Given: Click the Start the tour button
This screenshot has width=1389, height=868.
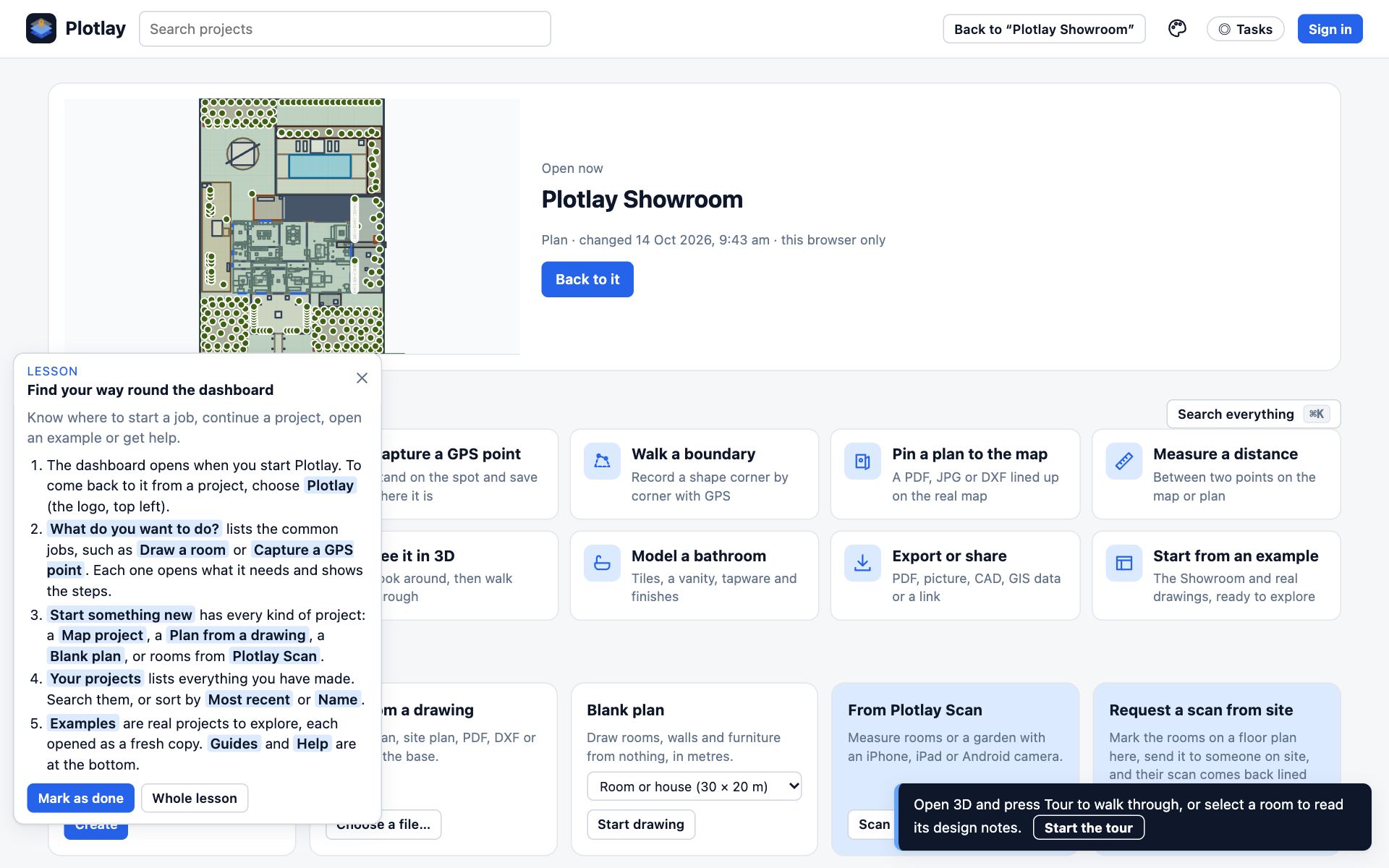Looking at the screenshot, I should pyautogui.click(x=1088, y=827).
